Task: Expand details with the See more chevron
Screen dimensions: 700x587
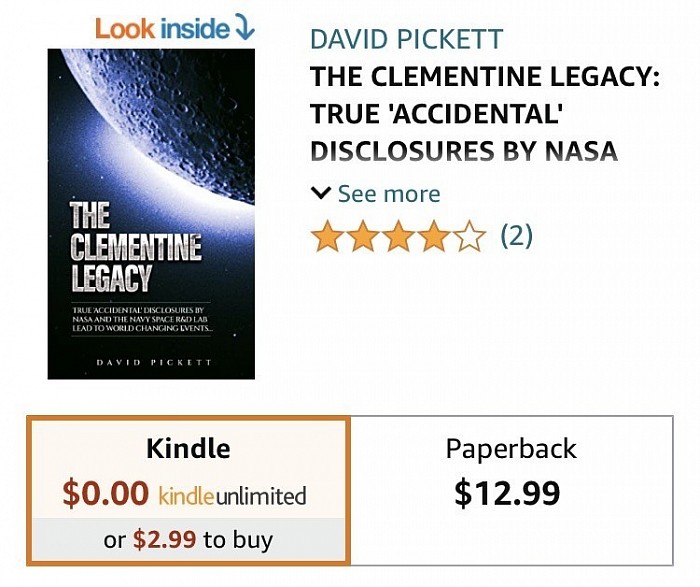Action: click(321, 194)
